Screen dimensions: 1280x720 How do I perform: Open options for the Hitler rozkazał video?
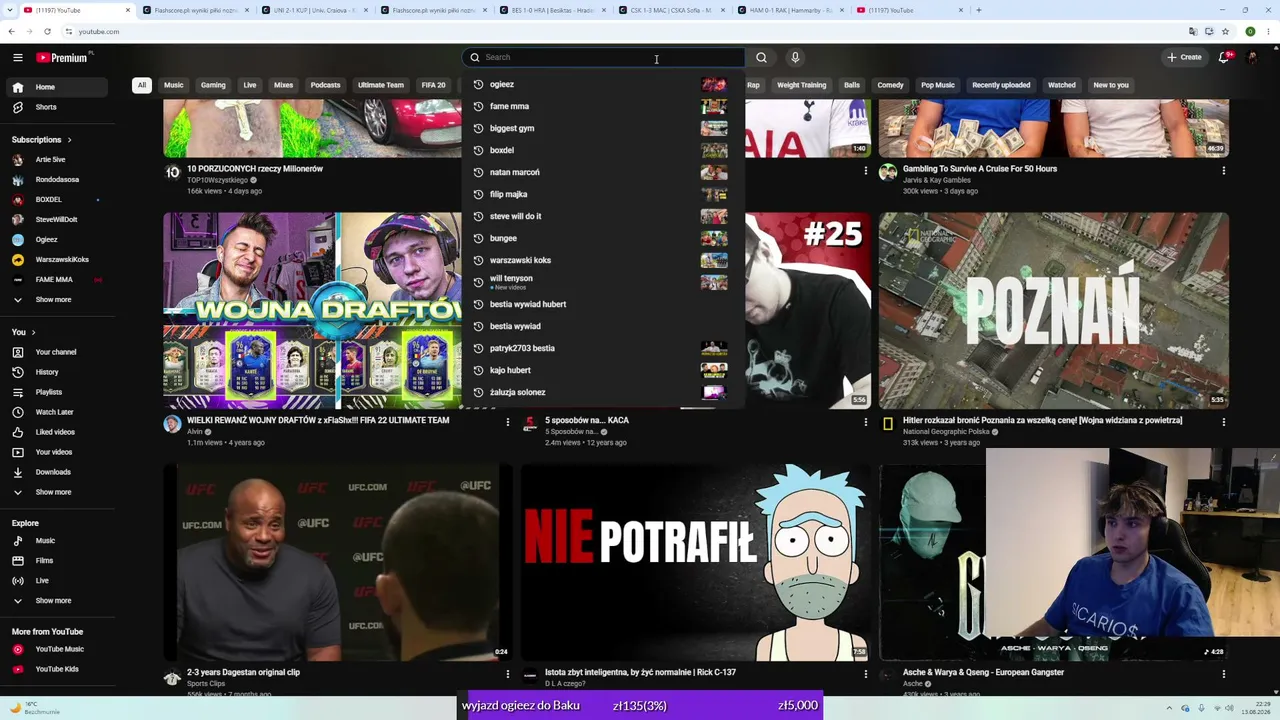(x=1224, y=423)
